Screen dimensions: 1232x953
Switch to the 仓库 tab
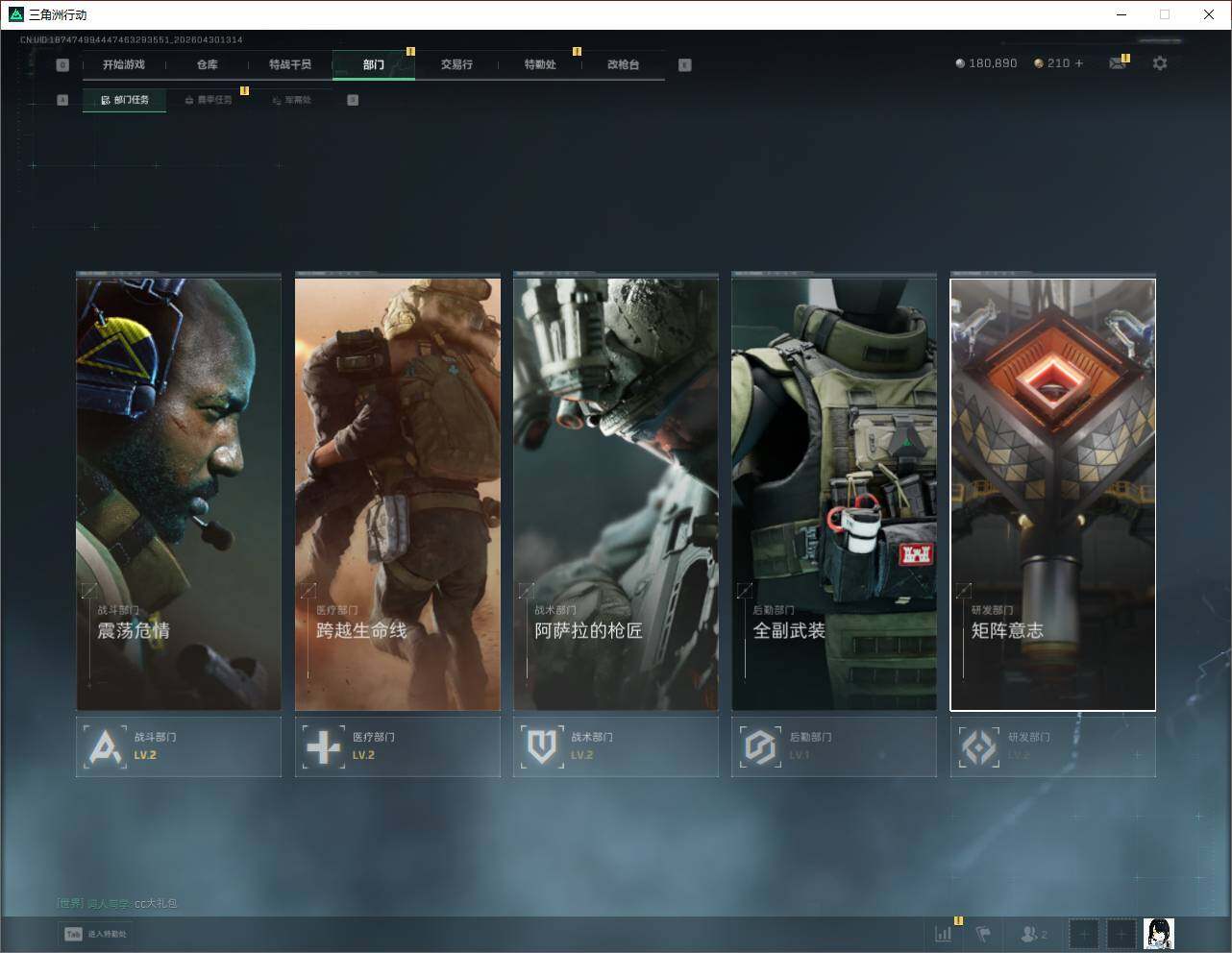207,64
